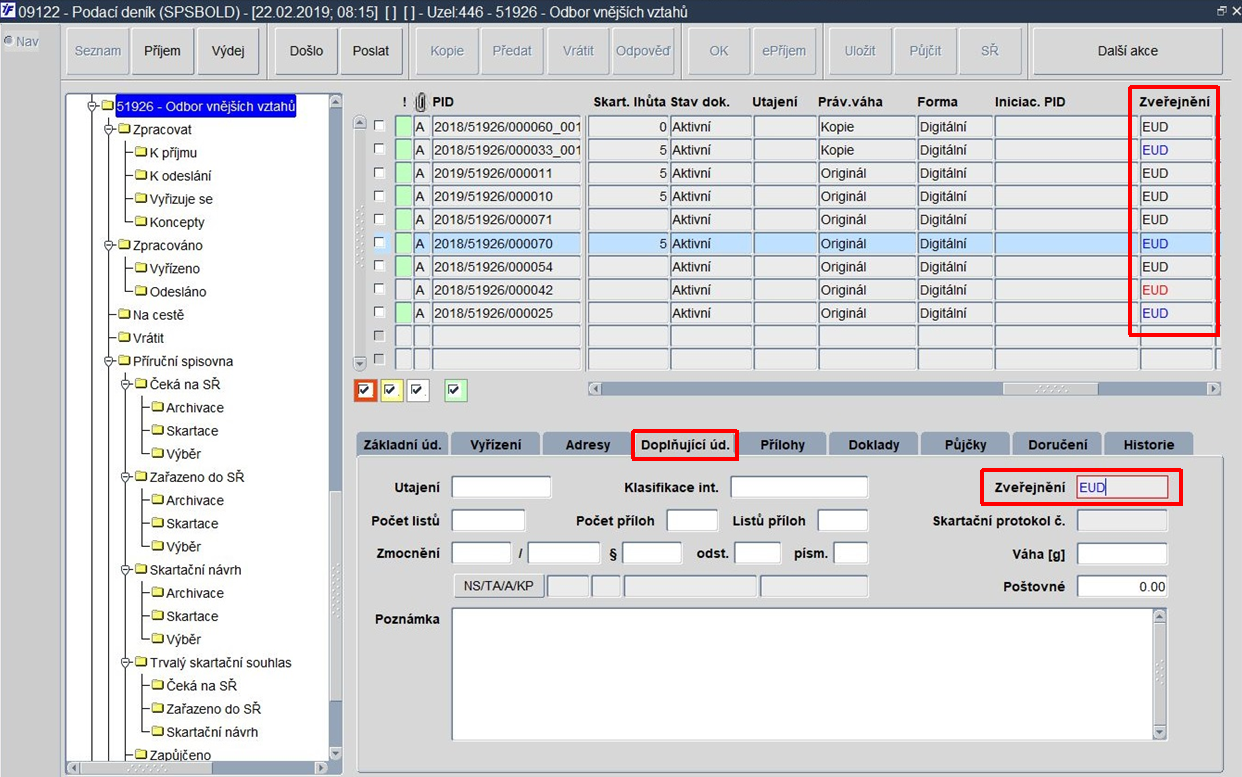Click the K příjmu folder icon
1242x777 pixels.
tap(141, 153)
